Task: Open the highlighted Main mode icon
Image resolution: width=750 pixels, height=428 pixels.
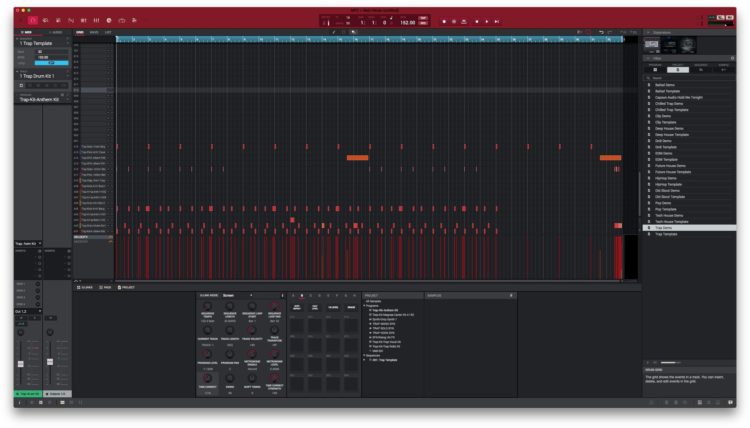Action: 33,21
